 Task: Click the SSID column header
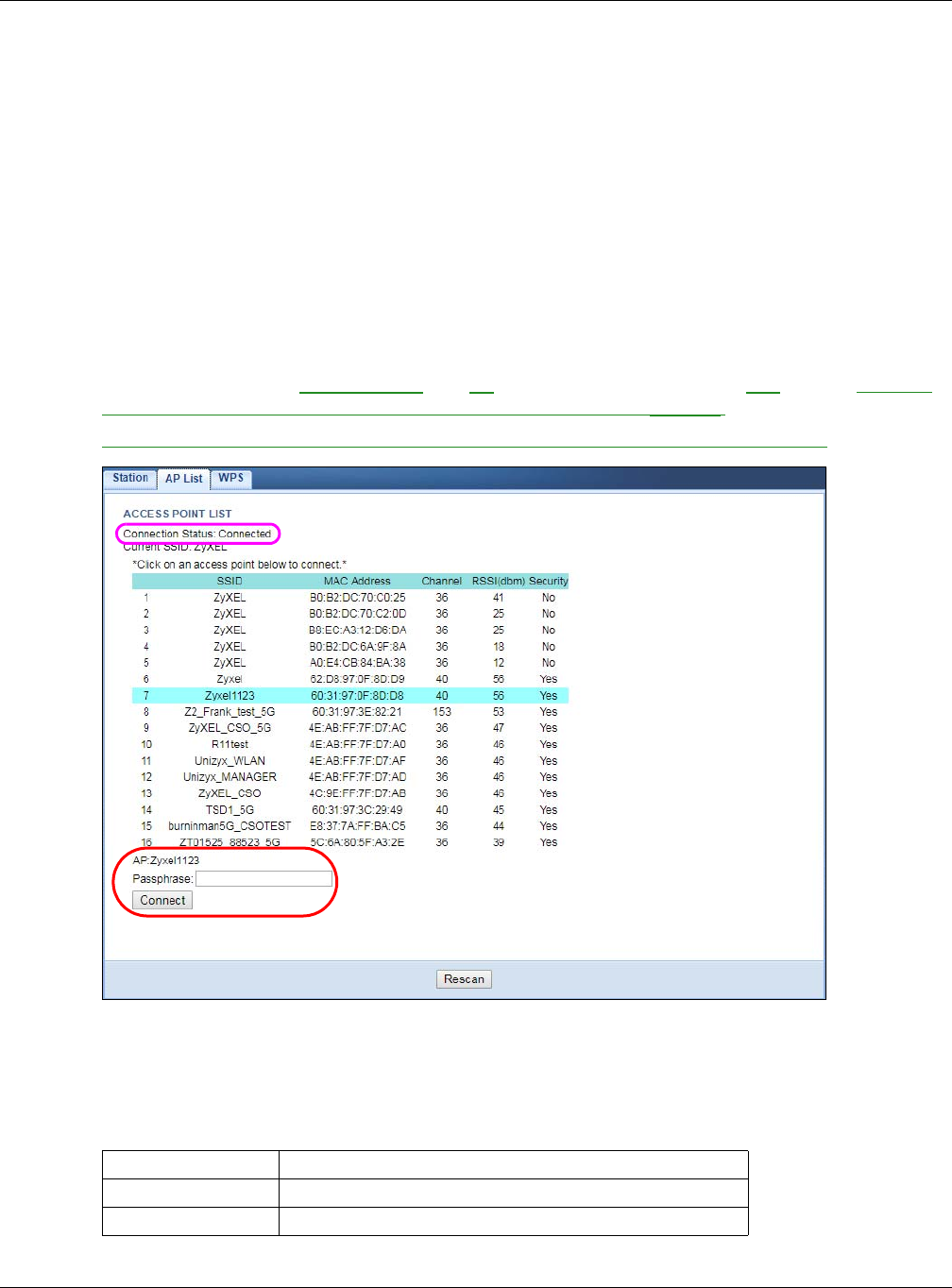point(229,581)
